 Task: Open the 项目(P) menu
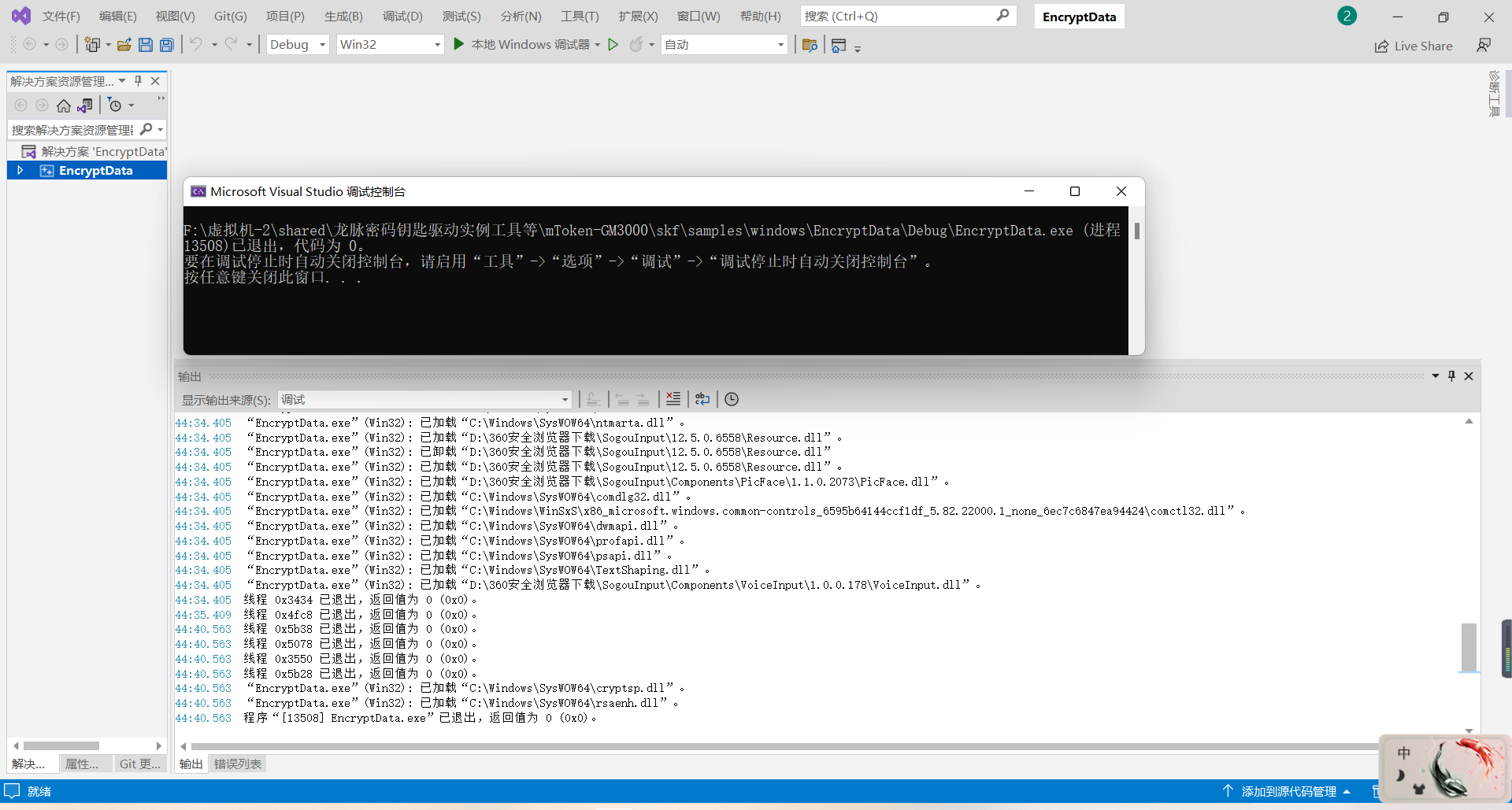coord(285,16)
